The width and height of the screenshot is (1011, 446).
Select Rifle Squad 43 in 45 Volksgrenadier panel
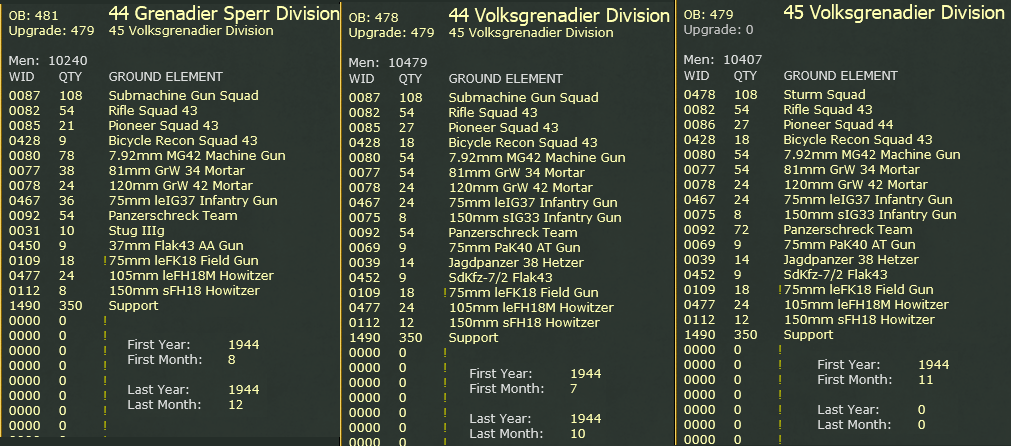[x=828, y=110]
